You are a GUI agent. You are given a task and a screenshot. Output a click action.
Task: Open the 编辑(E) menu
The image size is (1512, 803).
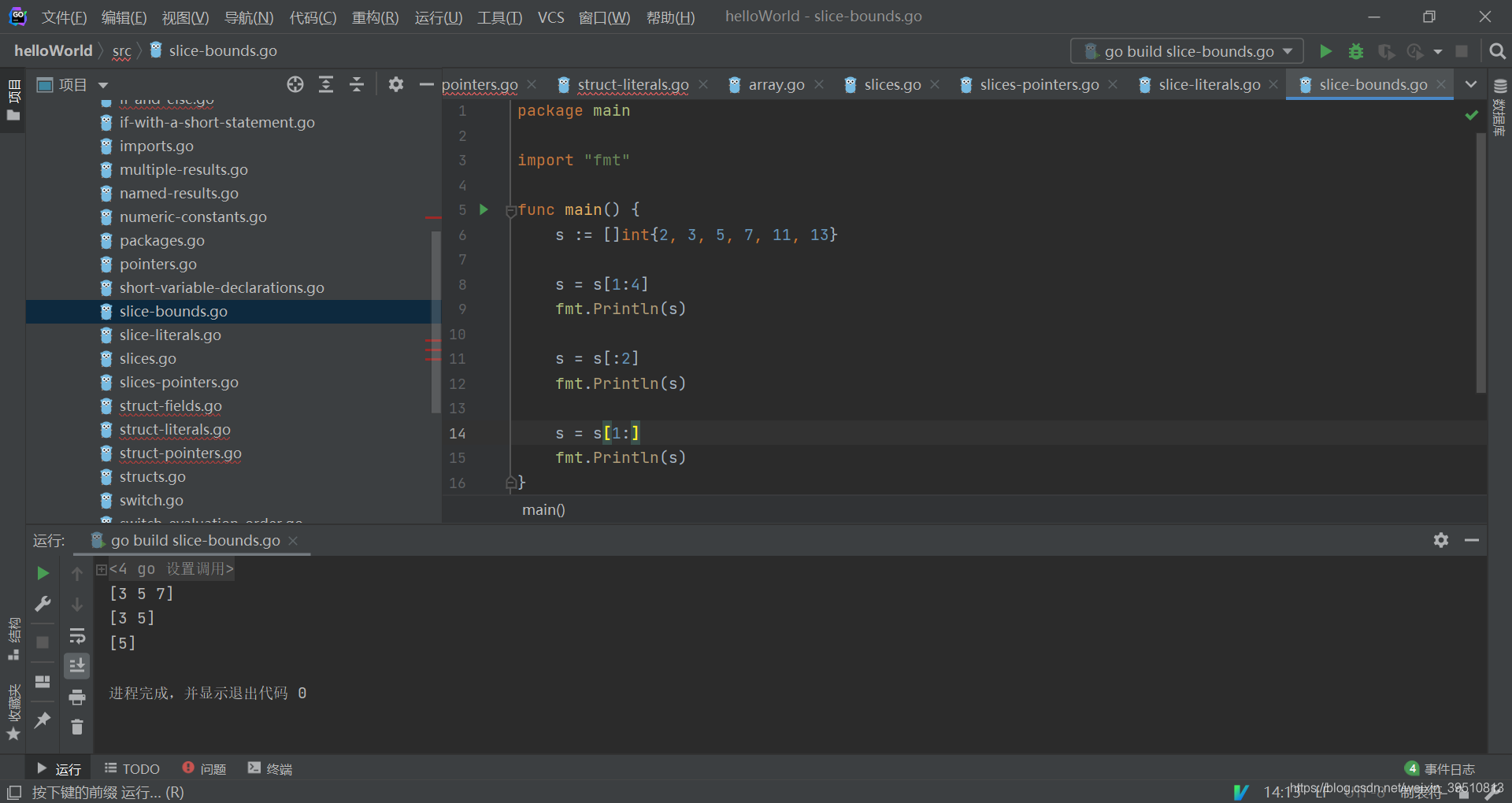[x=124, y=17]
